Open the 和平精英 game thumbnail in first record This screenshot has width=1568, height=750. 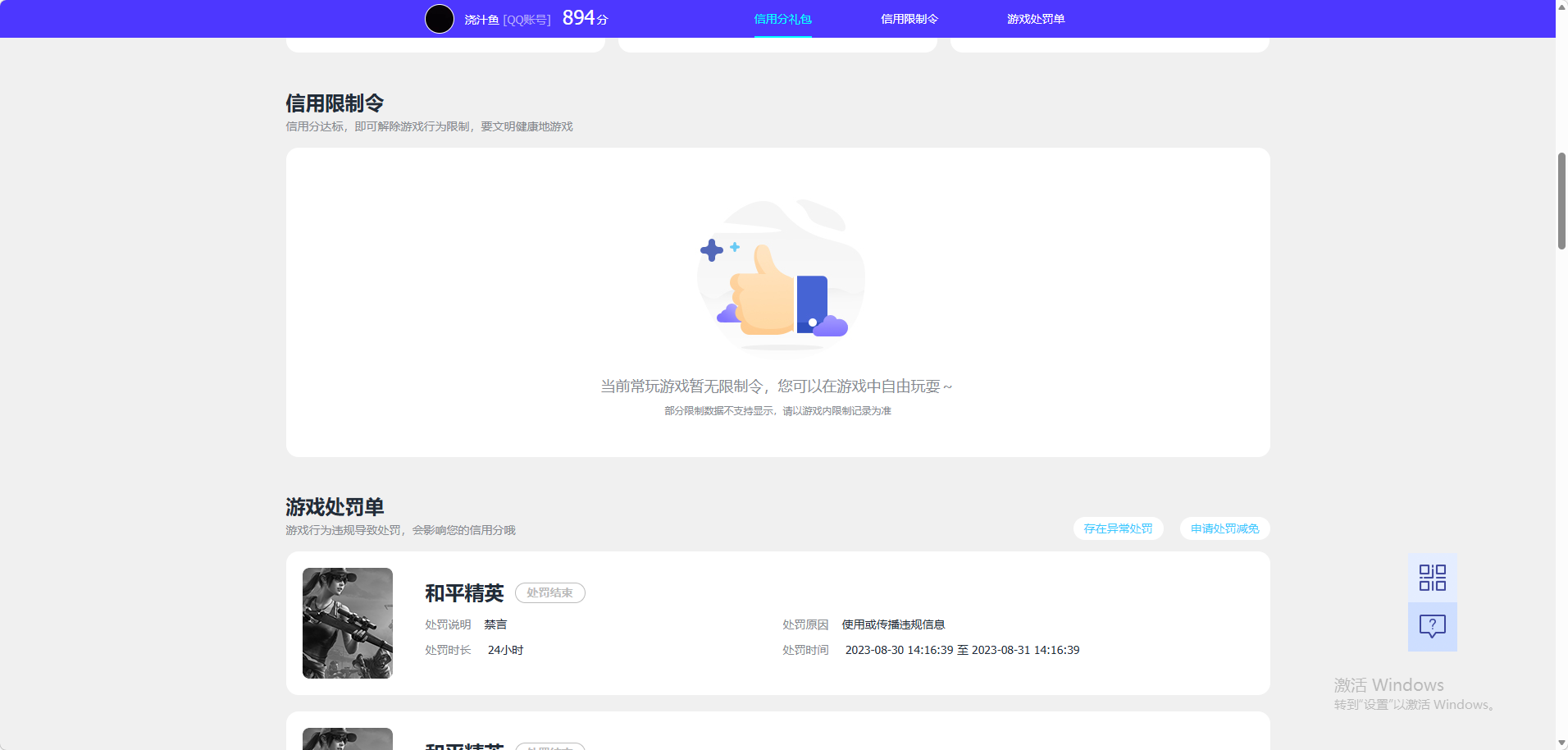pyautogui.click(x=348, y=623)
